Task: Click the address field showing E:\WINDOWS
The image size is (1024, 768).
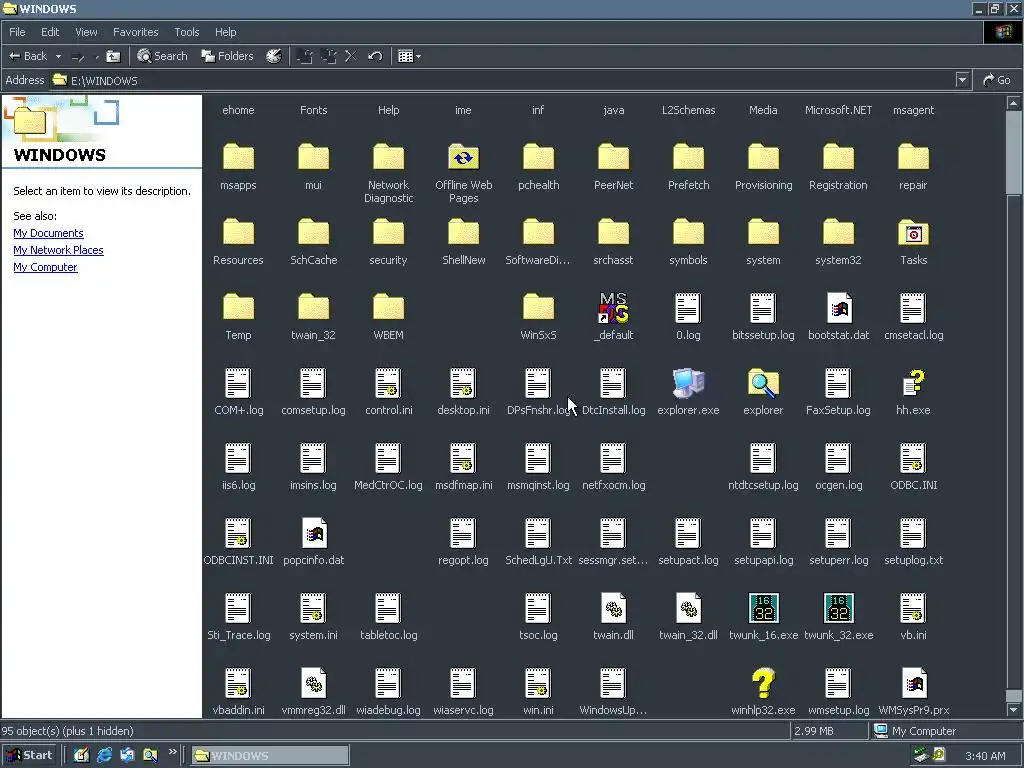Action: click(503, 80)
